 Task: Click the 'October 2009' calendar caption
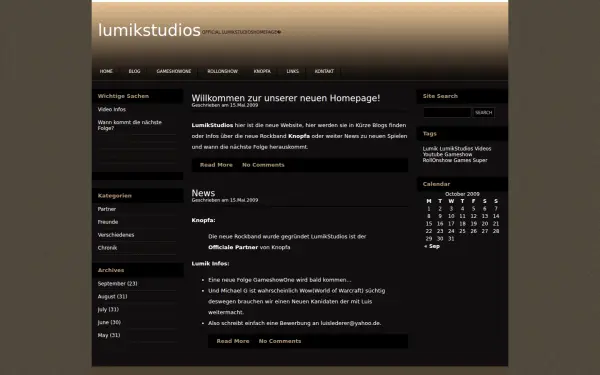(x=462, y=194)
